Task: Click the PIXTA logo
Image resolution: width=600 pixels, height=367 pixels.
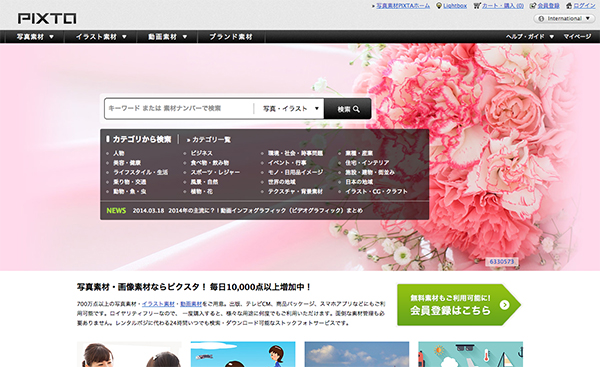Action: click(47, 18)
